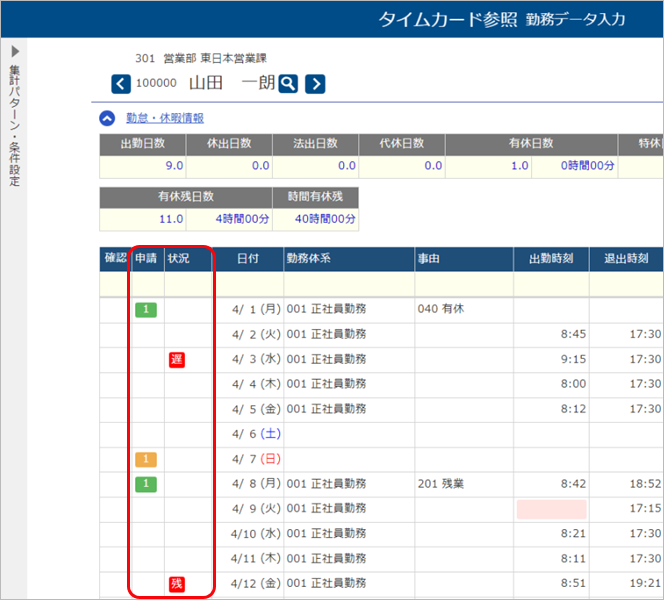This screenshot has width=664, height=600.
Task: Expand the 集計パターン・条件設定 side panel arrow
Action: pyautogui.click(x=15, y=51)
